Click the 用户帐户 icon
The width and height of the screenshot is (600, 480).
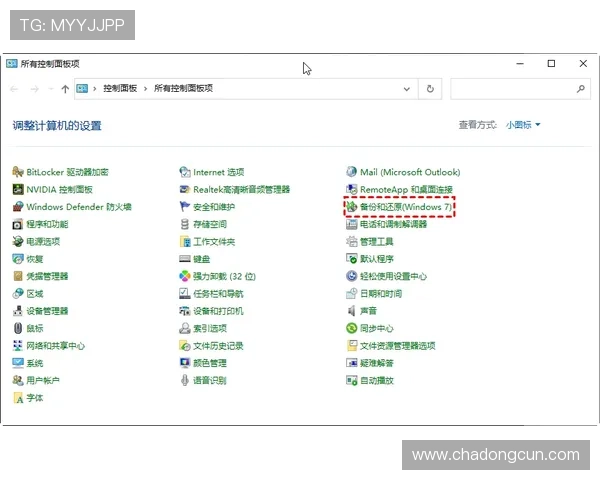[18, 380]
